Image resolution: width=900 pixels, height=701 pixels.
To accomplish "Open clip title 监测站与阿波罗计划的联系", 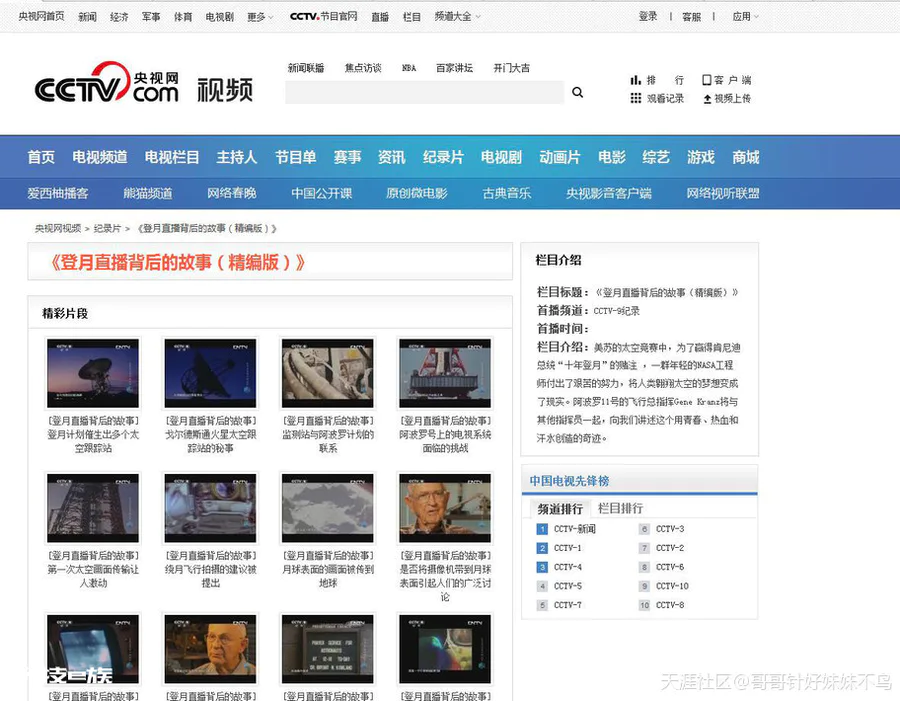I will [x=328, y=435].
